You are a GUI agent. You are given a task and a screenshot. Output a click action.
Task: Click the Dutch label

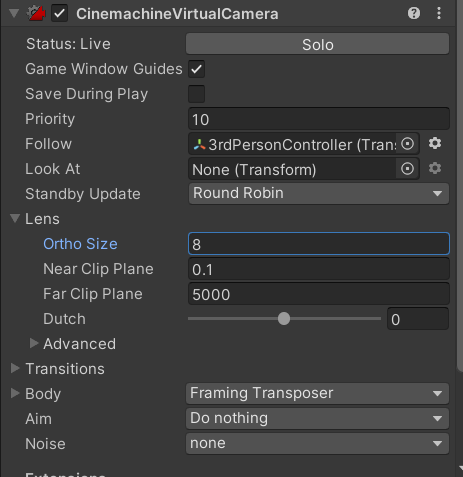(64, 319)
